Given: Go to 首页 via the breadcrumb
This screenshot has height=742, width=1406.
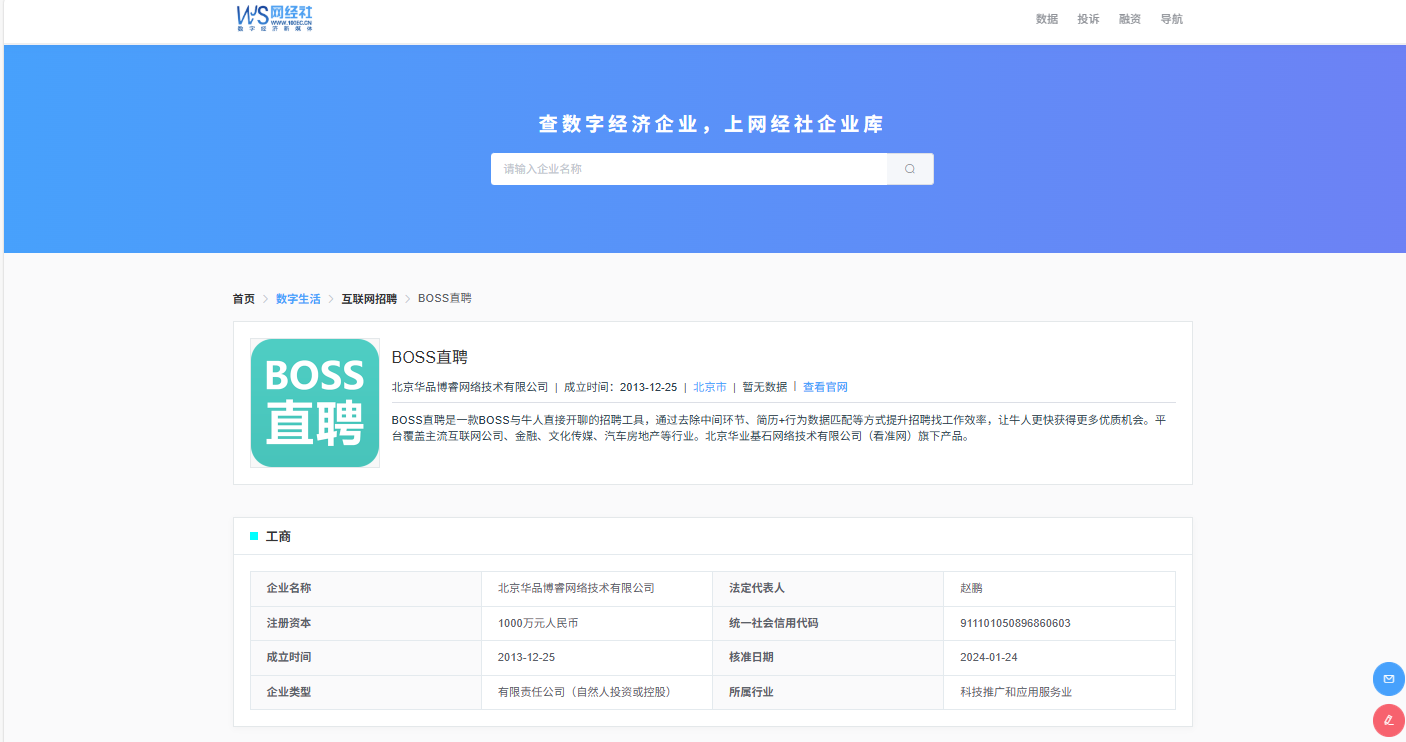Looking at the screenshot, I should click(x=244, y=299).
